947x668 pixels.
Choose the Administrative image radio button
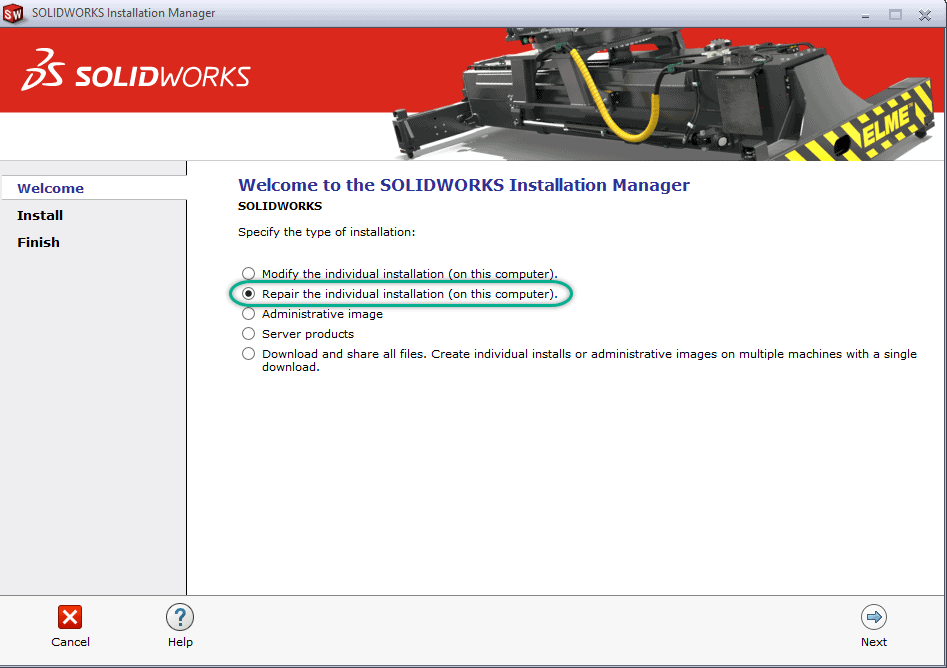click(248, 313)
